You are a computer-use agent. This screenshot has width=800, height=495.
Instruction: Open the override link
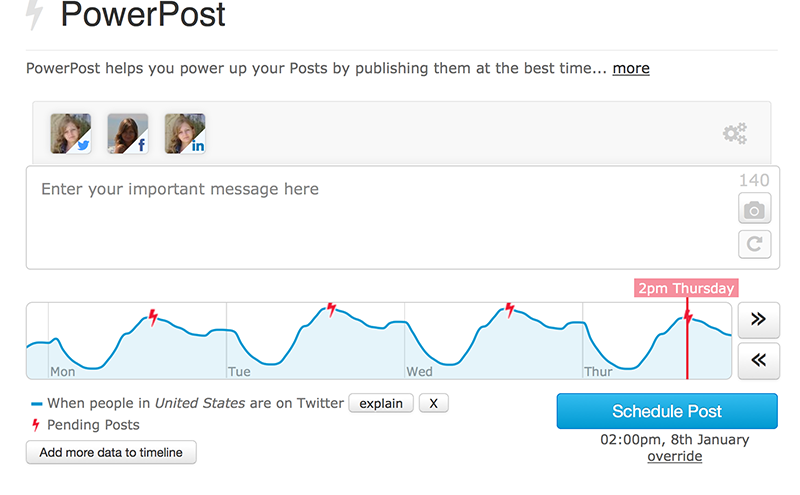coord(674,456)
